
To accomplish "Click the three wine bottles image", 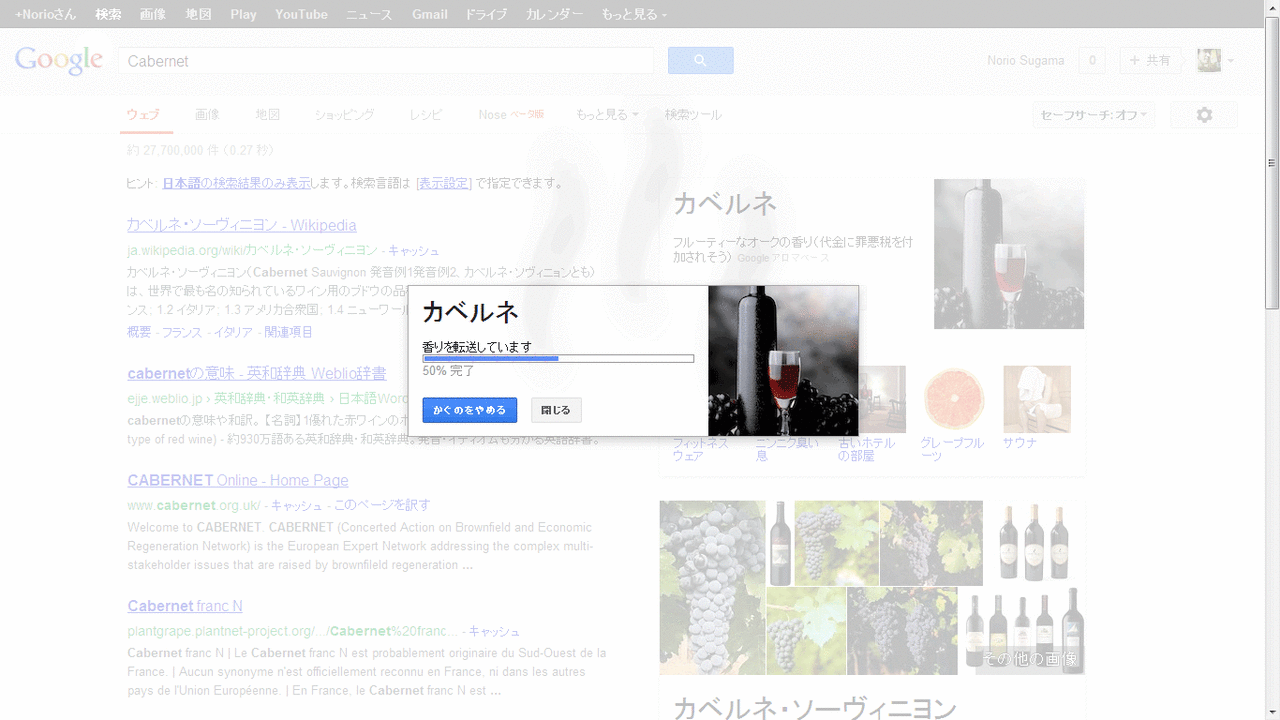I will (x=1035, y=543).
